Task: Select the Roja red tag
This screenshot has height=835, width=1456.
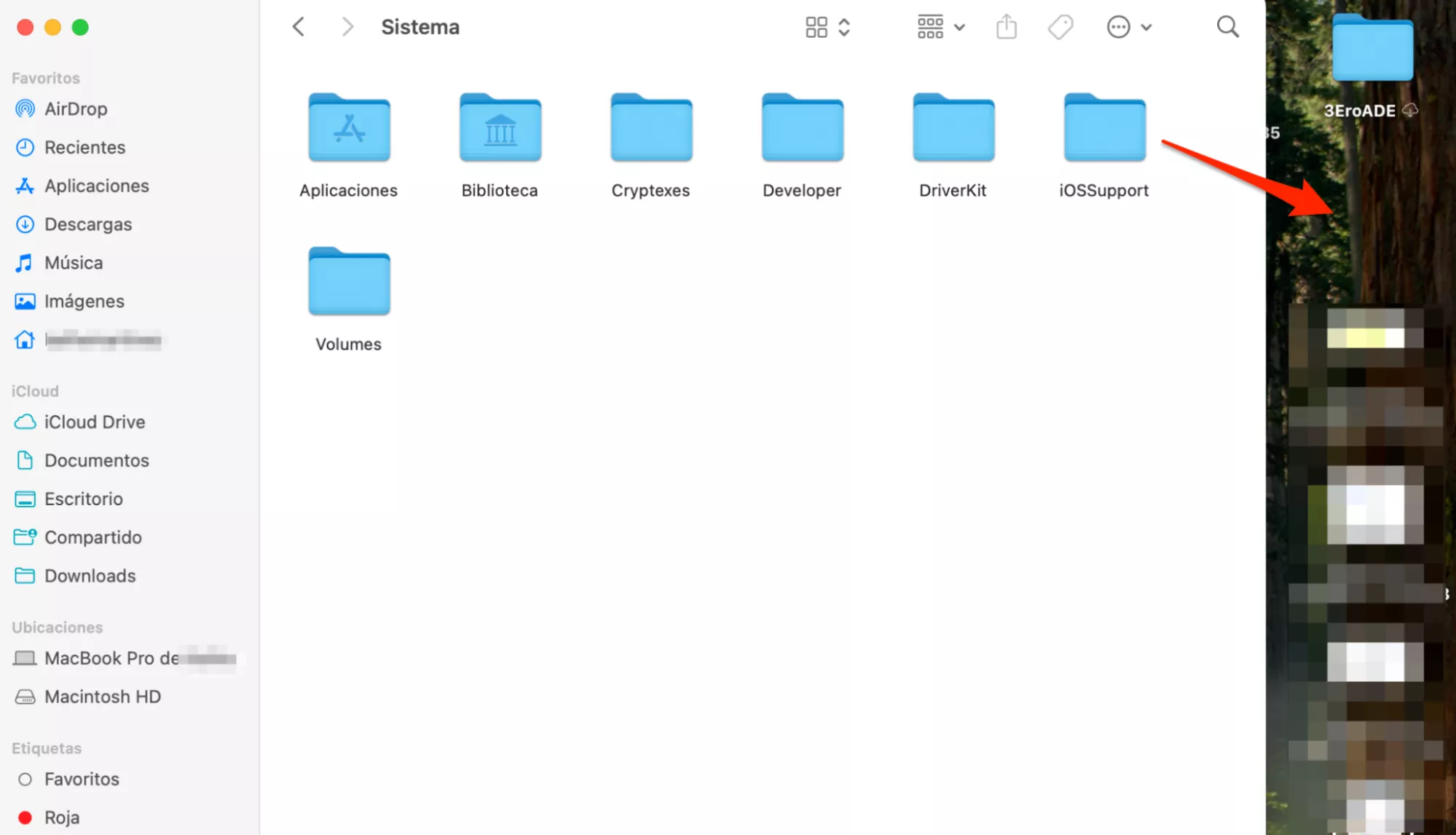Action: pos(25,818)
